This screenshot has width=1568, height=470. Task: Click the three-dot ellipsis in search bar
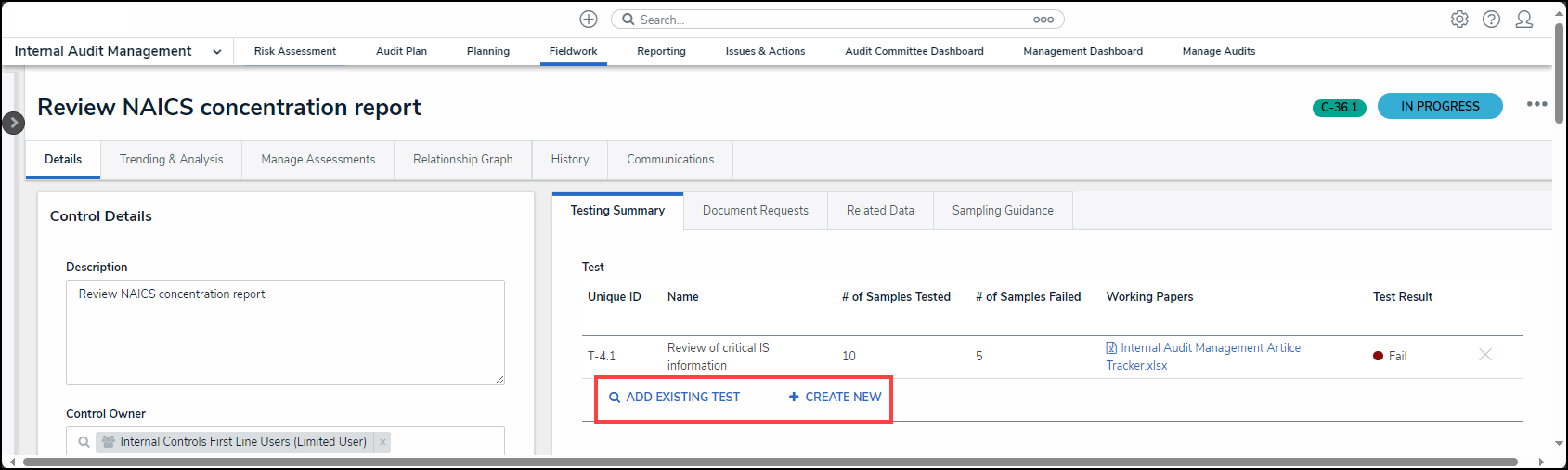pos(1043,20)
